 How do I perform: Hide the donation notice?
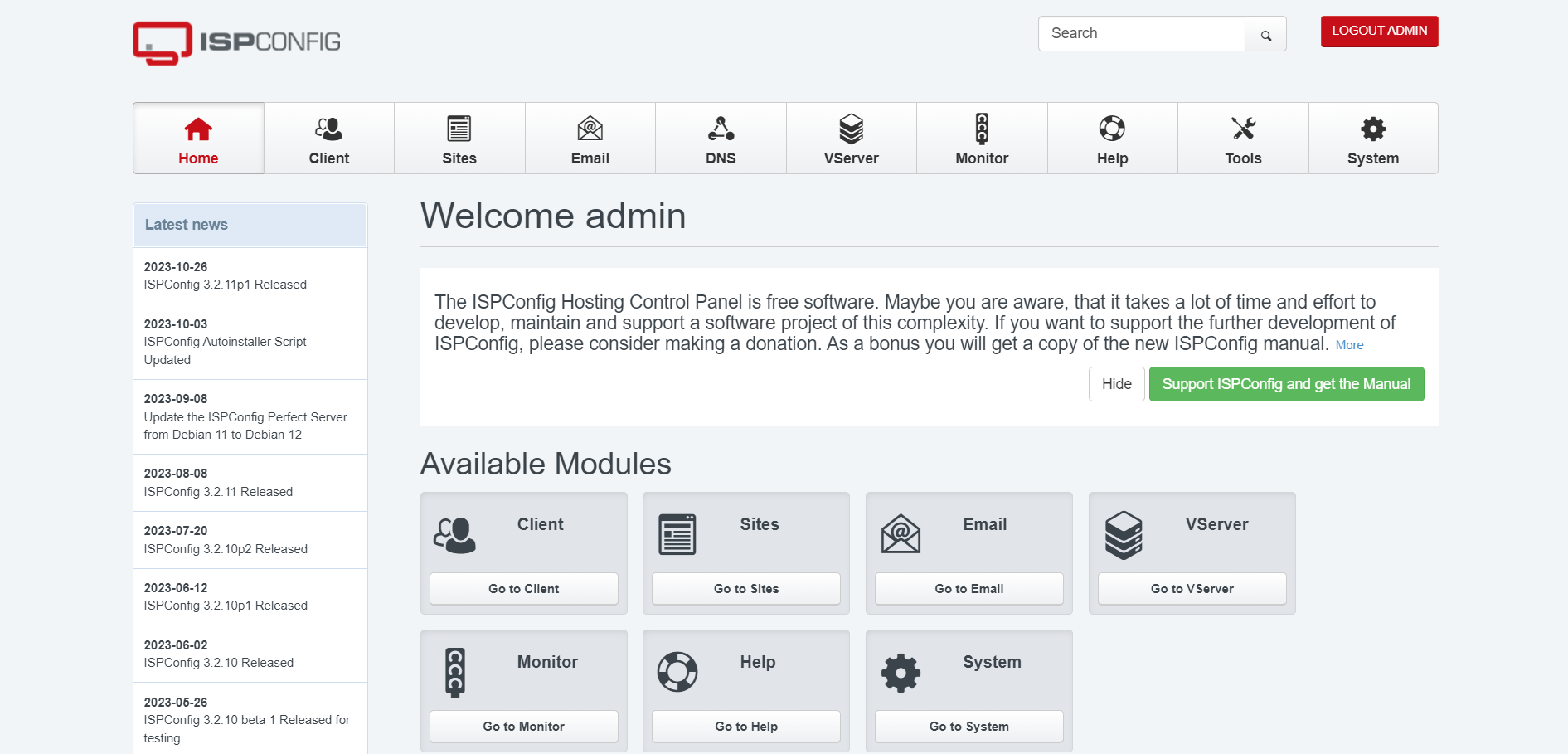click(x=1116, y=384)
